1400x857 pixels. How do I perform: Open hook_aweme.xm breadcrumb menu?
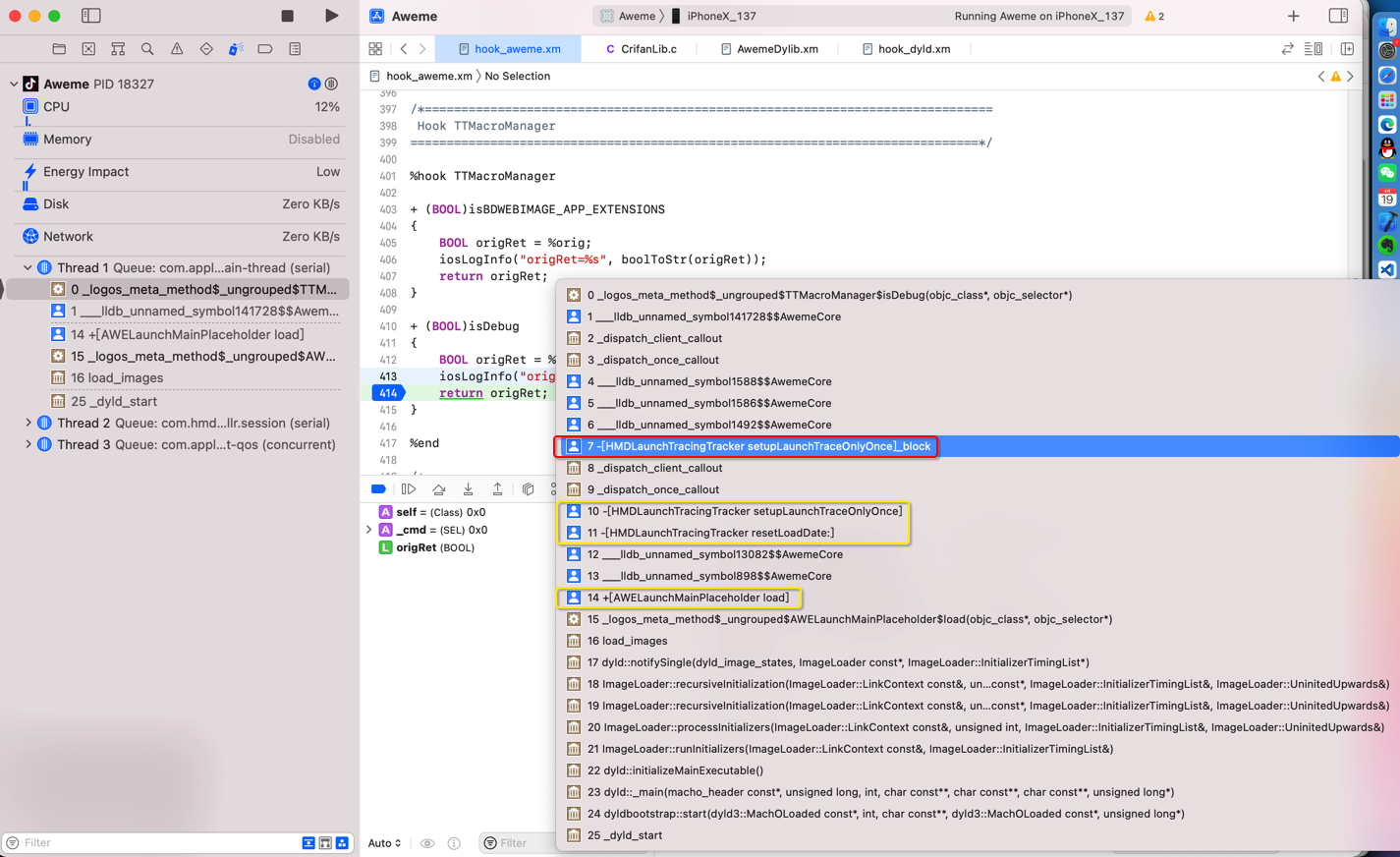click(x=420, y=77)
